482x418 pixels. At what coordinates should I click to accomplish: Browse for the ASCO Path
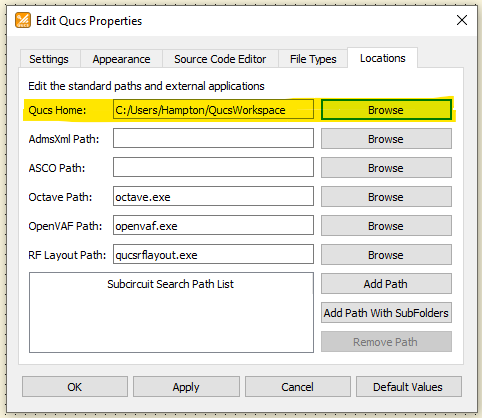coord(386,168)
